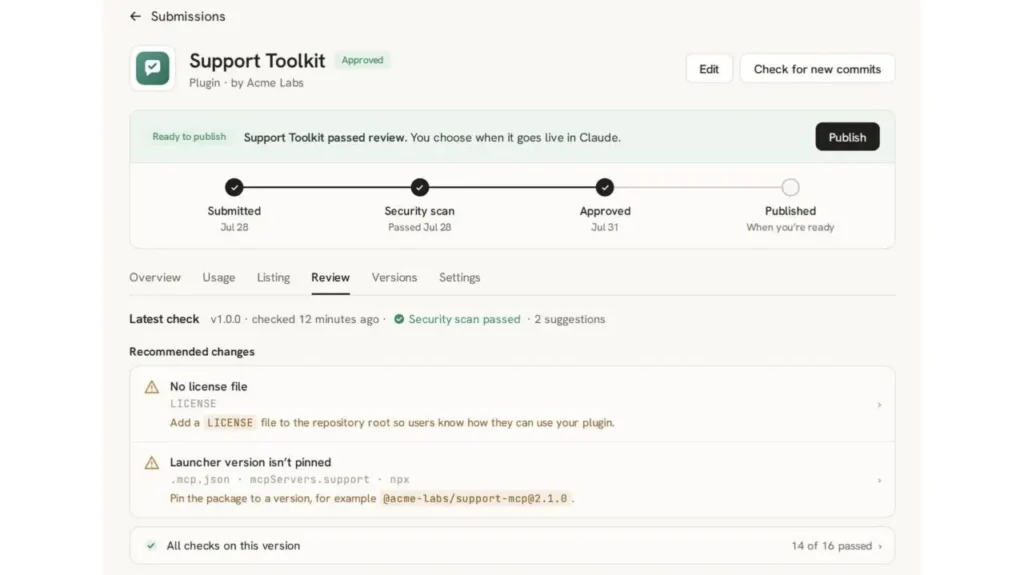Select the Review tab

coord(330,277)
